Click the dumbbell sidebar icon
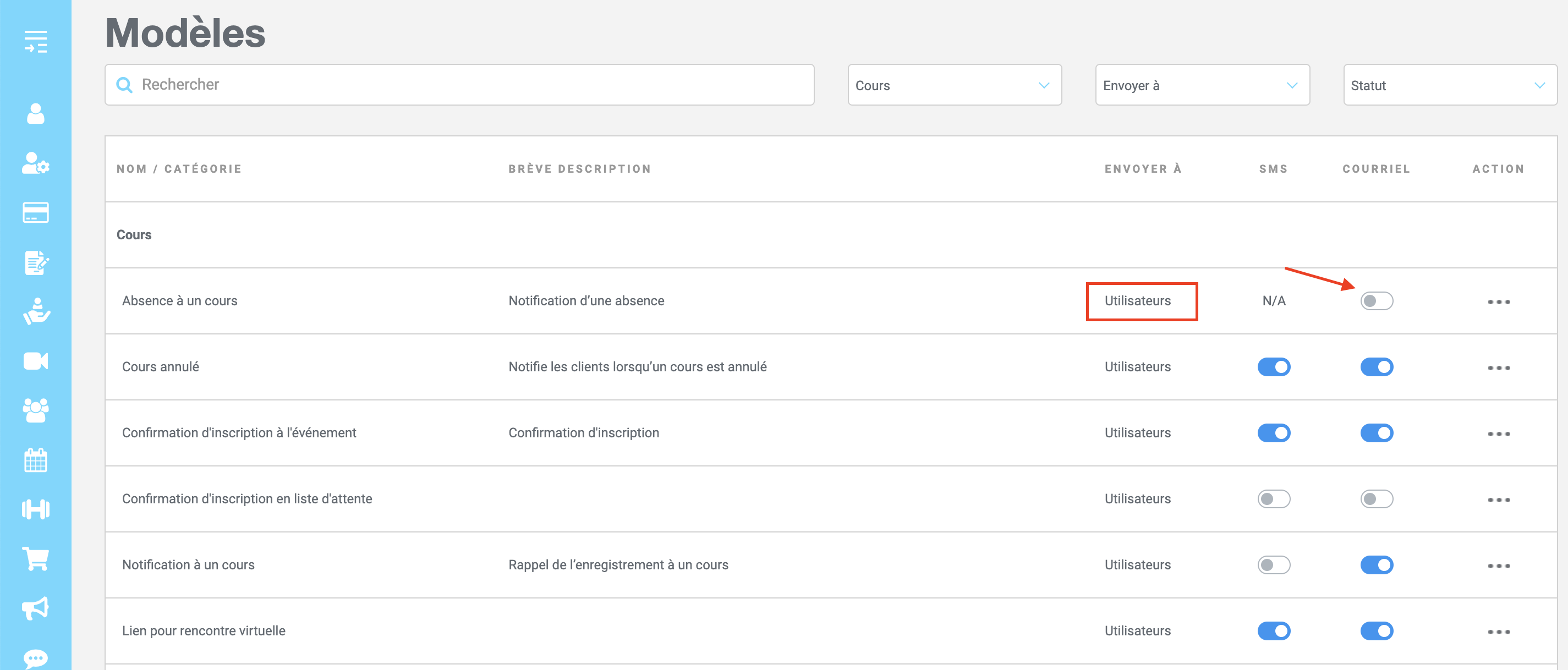The width and height of the screenshot is (1568, 670). [35, 509]
